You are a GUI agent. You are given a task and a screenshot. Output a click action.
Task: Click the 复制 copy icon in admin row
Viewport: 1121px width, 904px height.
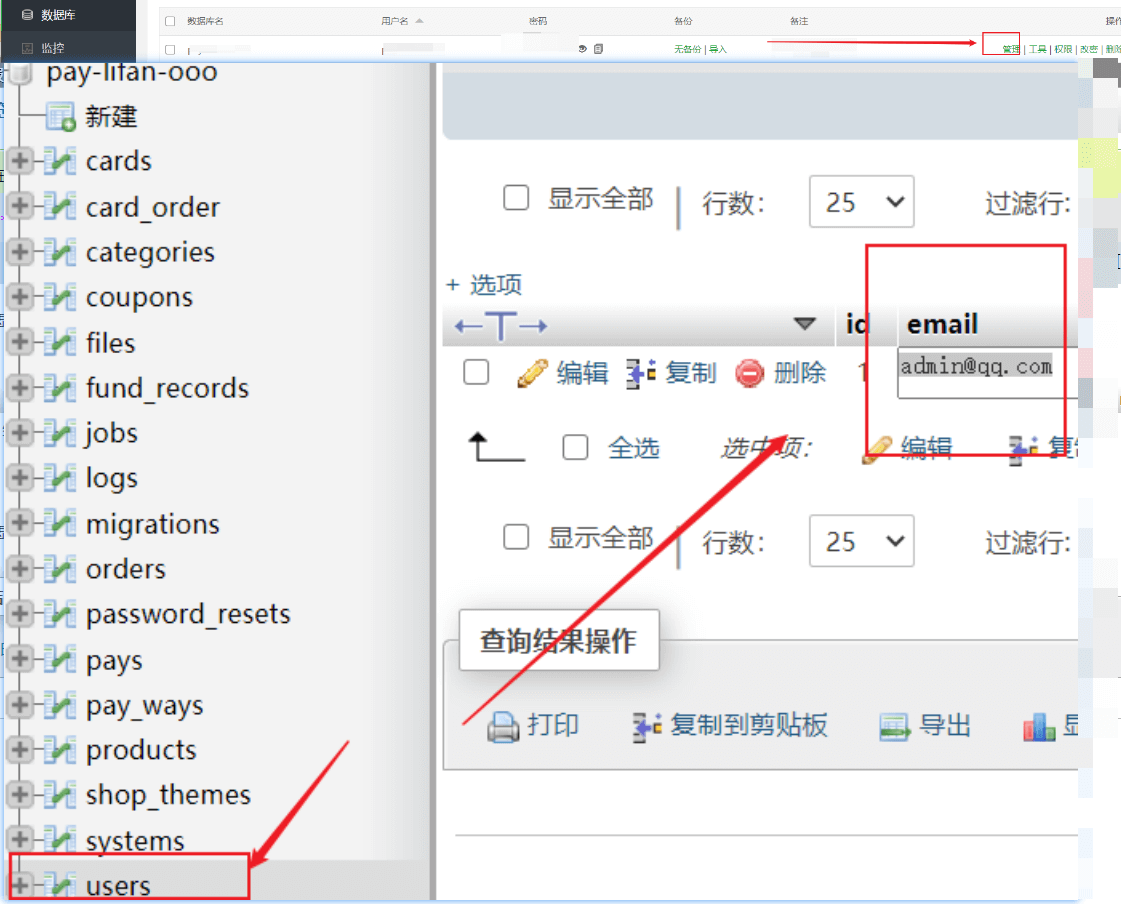tap(640, 374)
